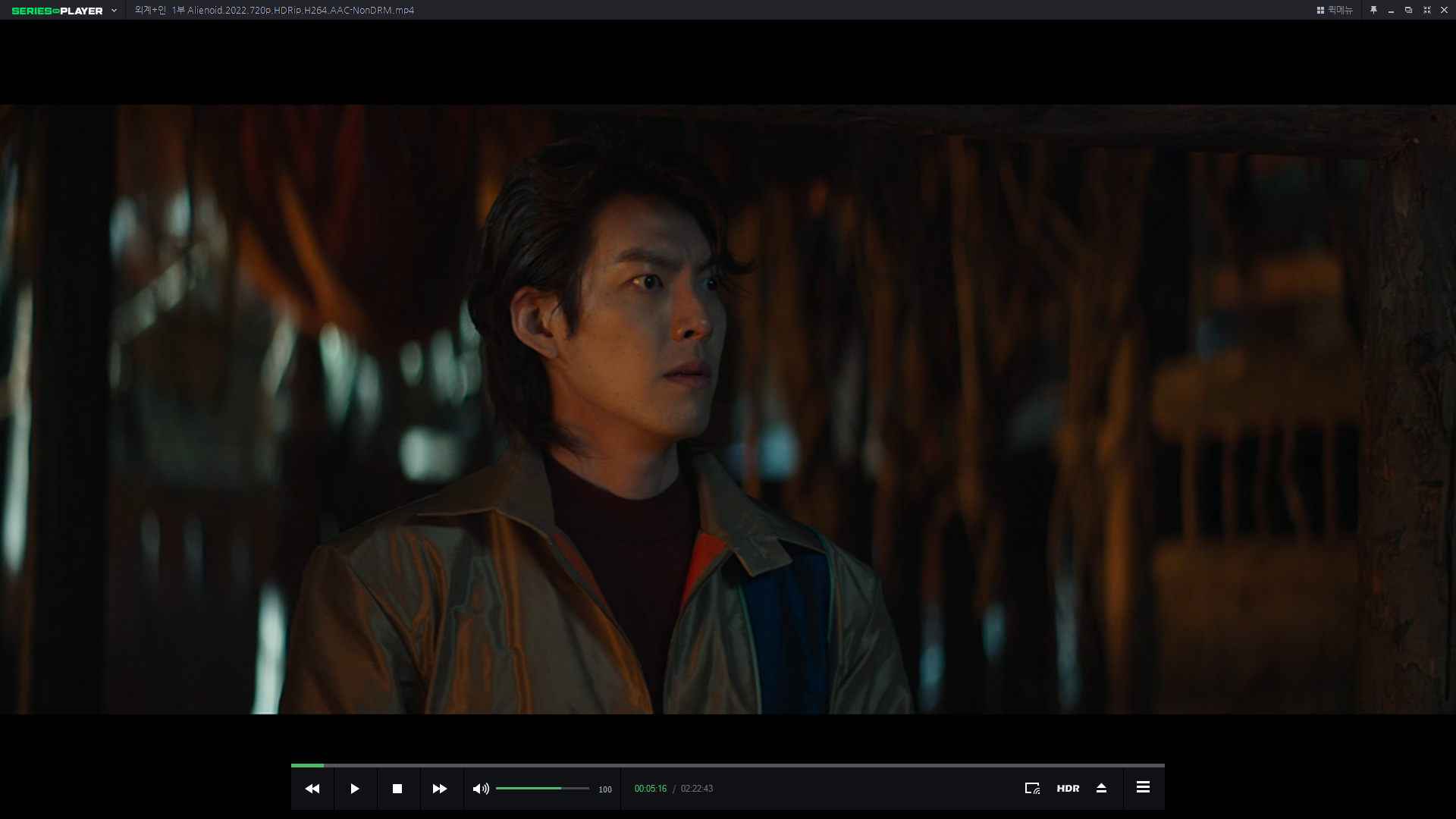Image resolution: width=1456 pixels, height=819 pixels.
Task: Click the fast-forward button
Action: click(440, 789)
